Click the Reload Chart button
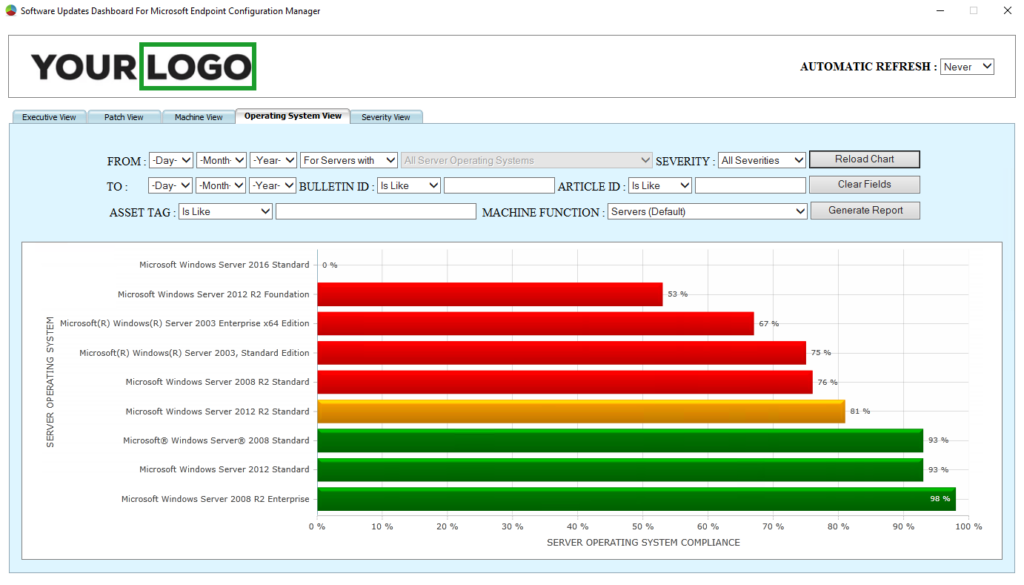The width and height of the screenshot is (1024, 585). pyautogui.click(x=864, y=158)
